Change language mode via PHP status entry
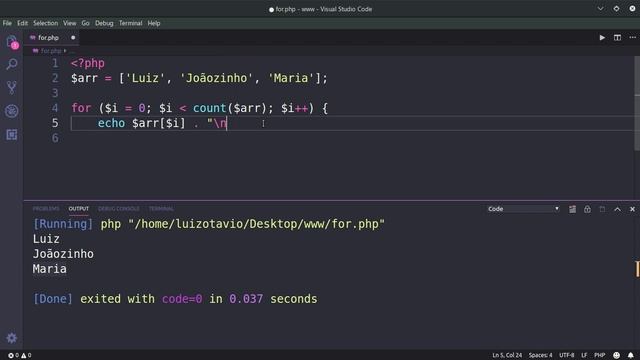Image resolution: width=640 pixels, height=360 pixels. [600, 355]
